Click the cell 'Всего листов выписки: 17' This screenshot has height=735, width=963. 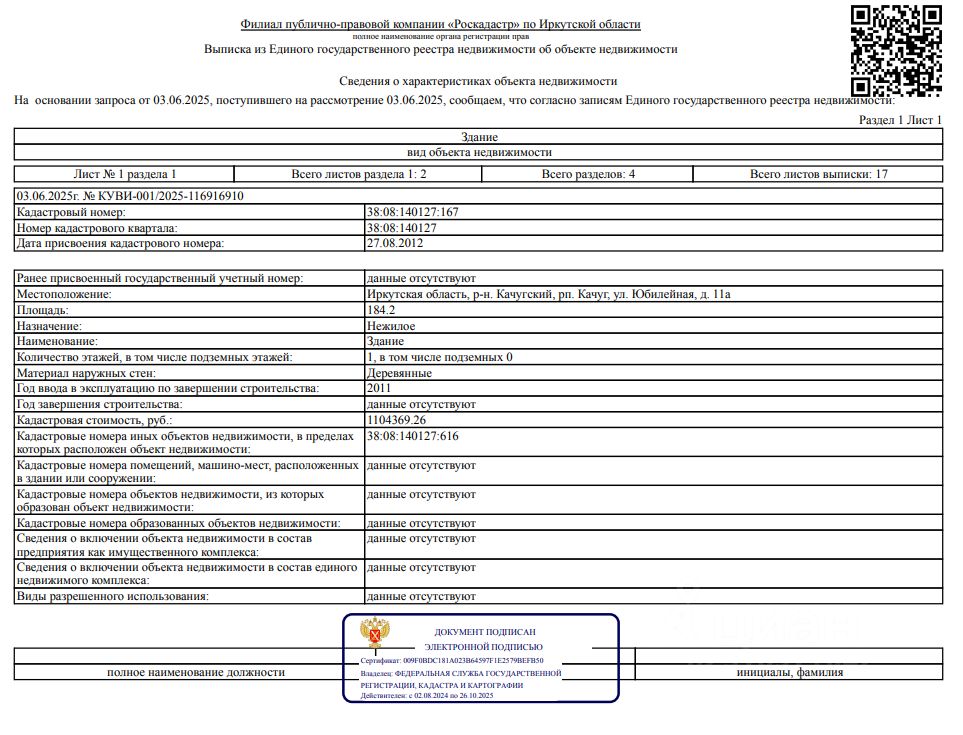coord(819,174)
